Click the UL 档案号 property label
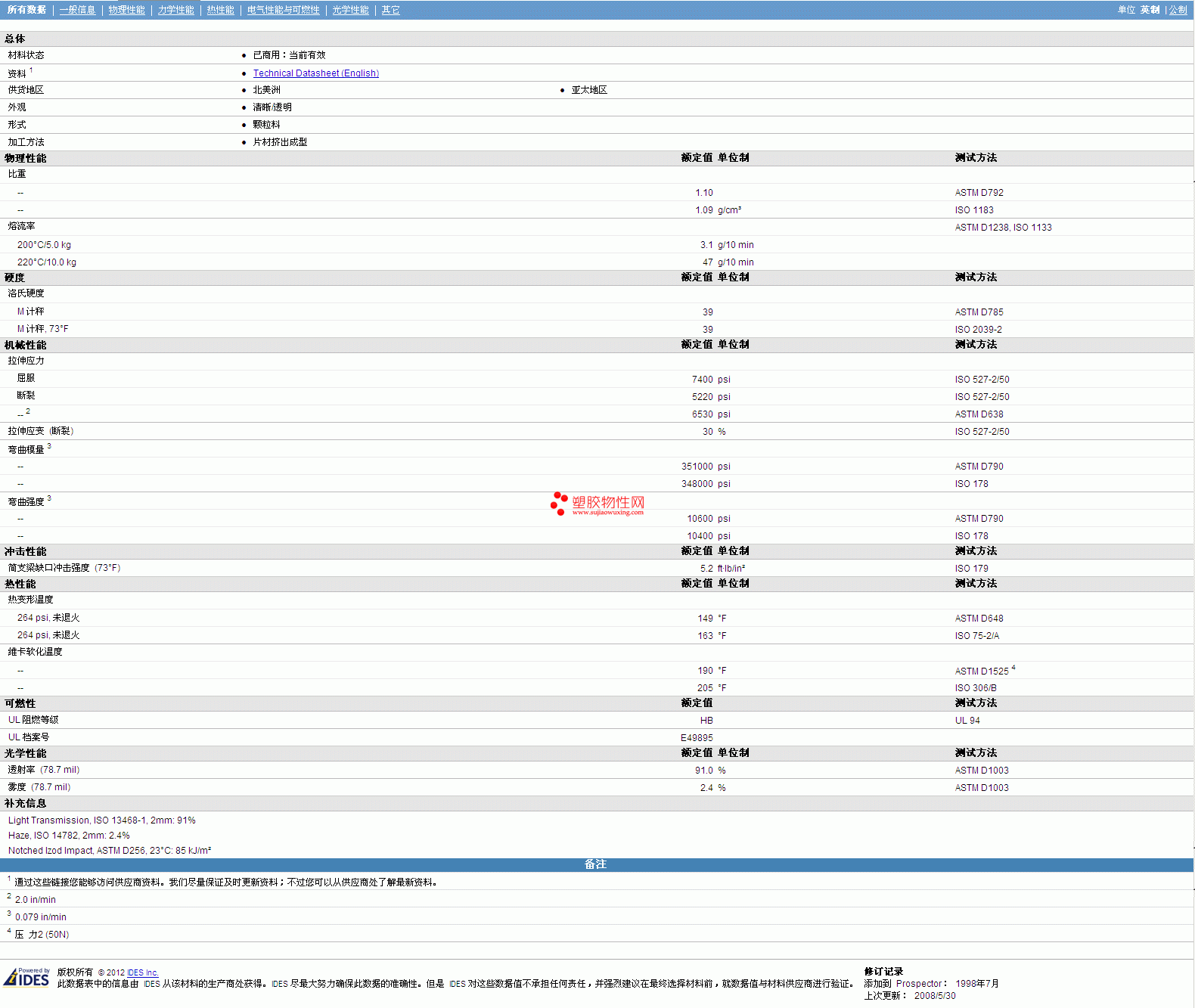Screen dimensions: 1195x1008 click(29, 737)
